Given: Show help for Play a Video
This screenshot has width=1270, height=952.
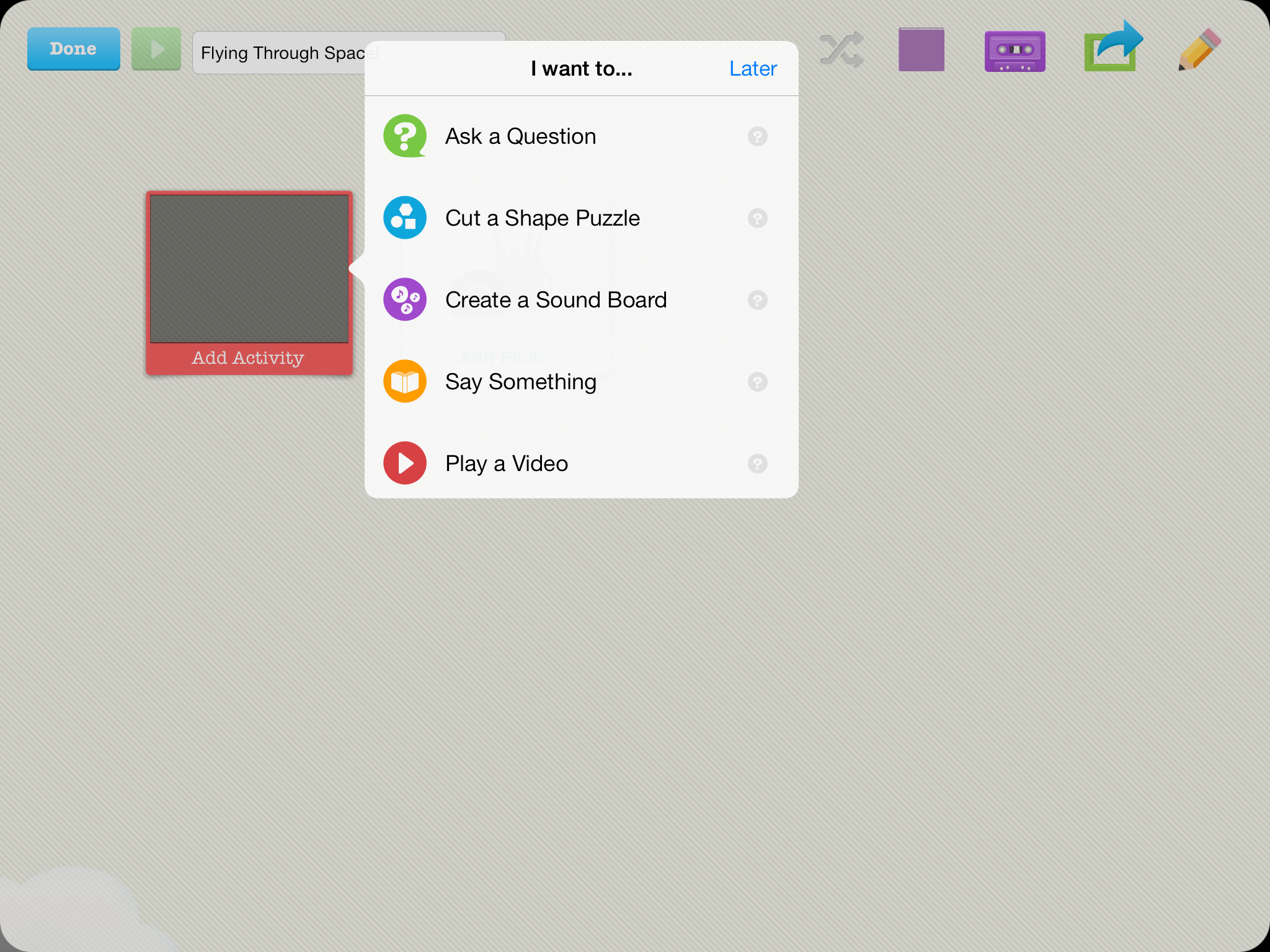Looking at the screenshot, I should point(757,463).
